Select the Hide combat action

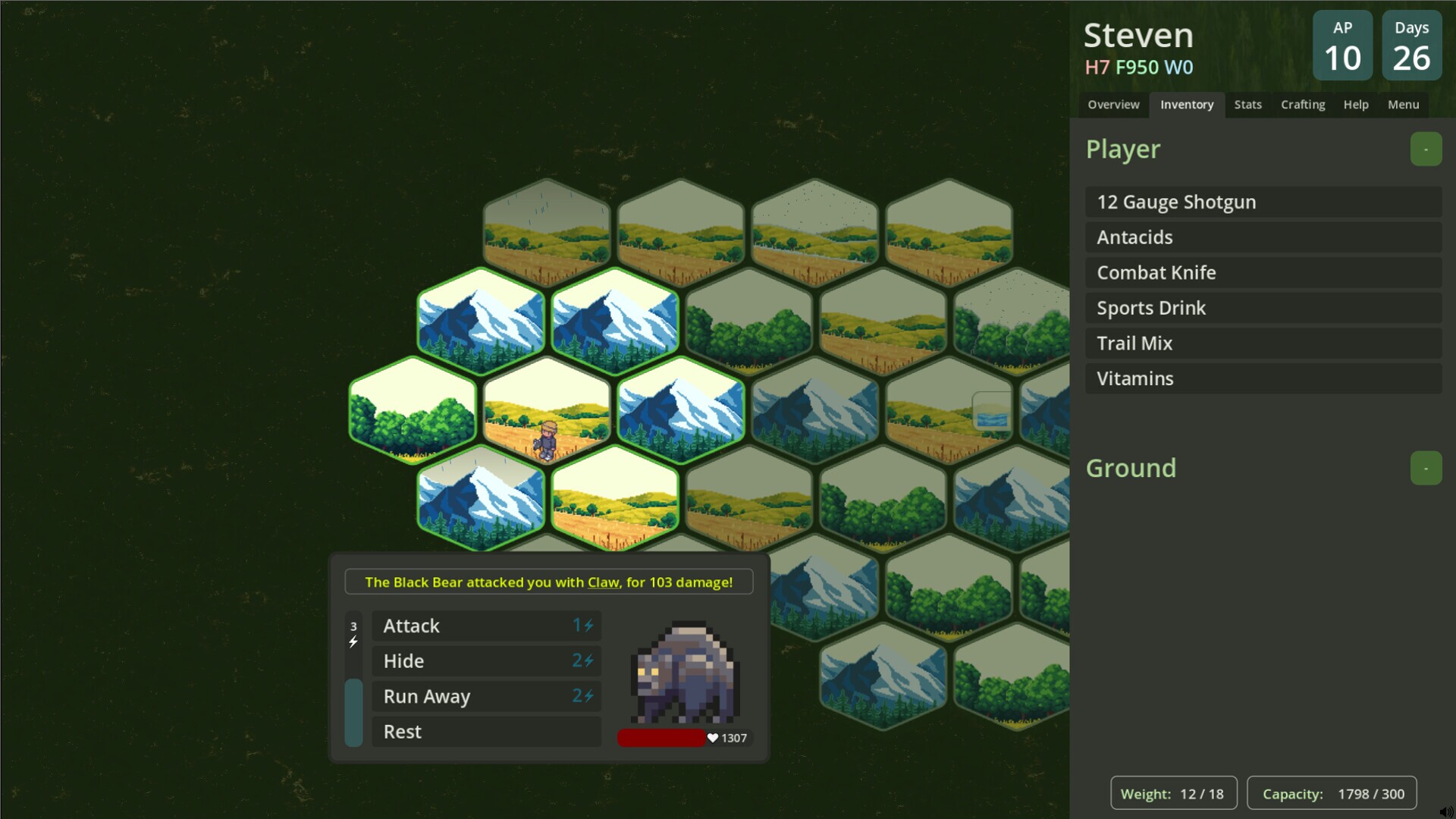486,661
